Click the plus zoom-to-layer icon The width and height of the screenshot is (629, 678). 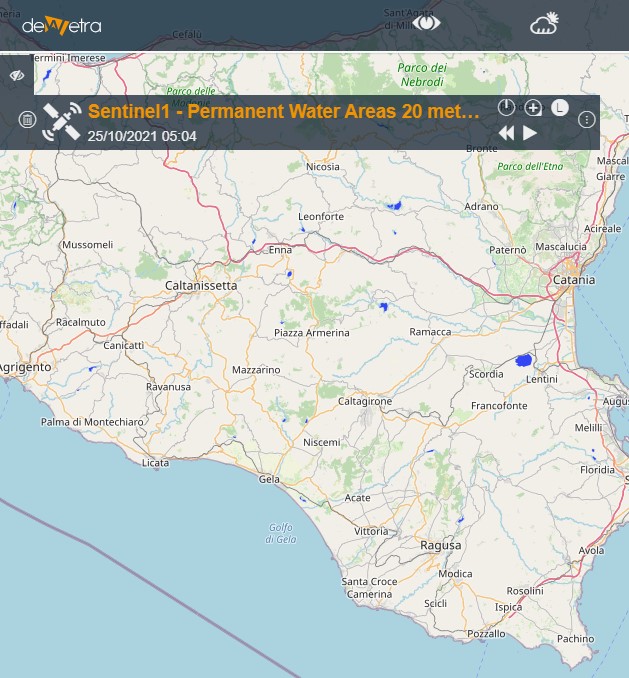click(533, 107)
